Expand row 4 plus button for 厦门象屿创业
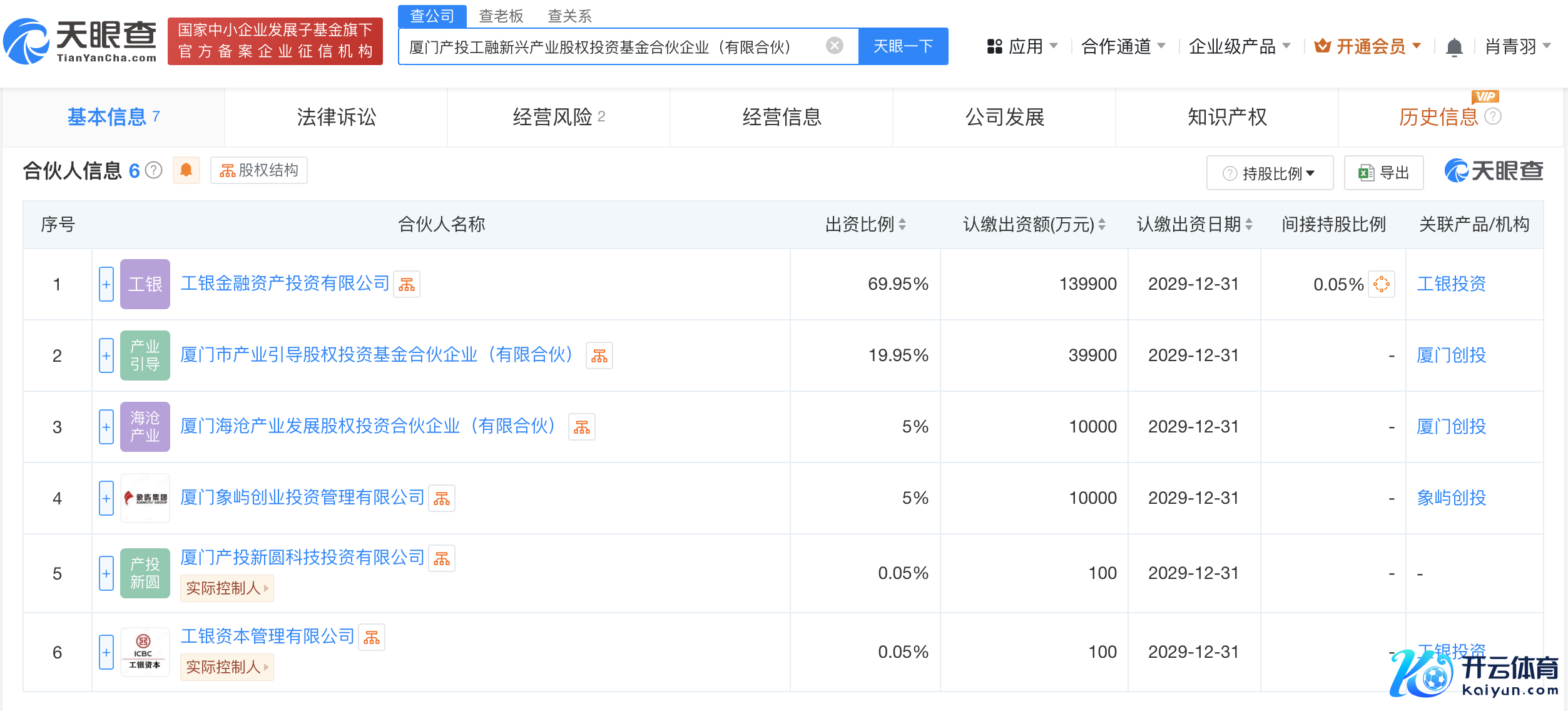This screenshot has height=711, width=1568. (x=106, y=498)
